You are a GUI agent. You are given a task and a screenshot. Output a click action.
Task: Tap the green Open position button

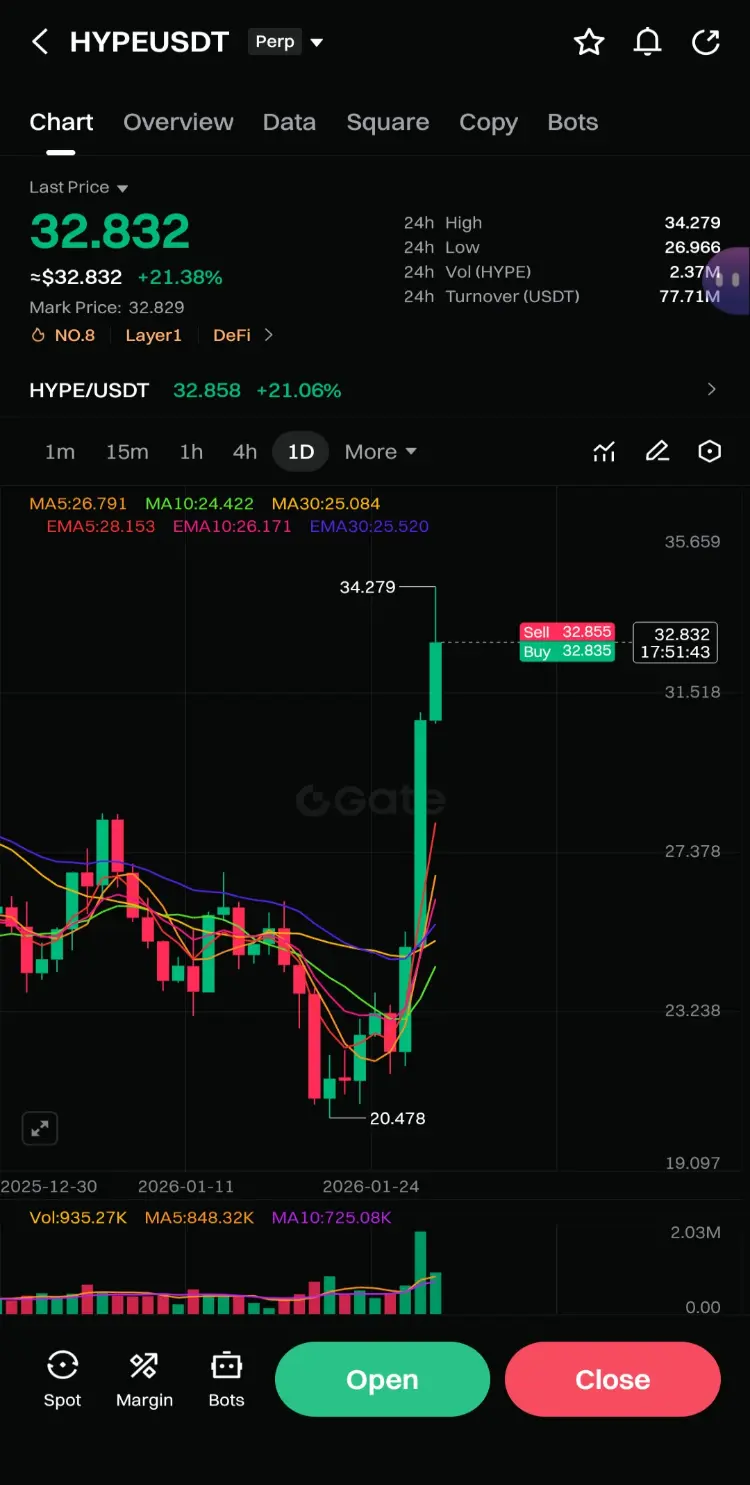pyautogui.click(x=382, y=1379)
